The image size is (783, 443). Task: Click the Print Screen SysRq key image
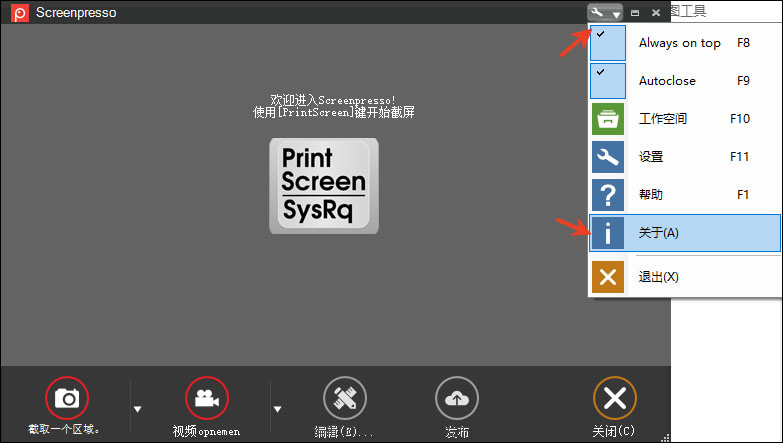tap(324, 186)
